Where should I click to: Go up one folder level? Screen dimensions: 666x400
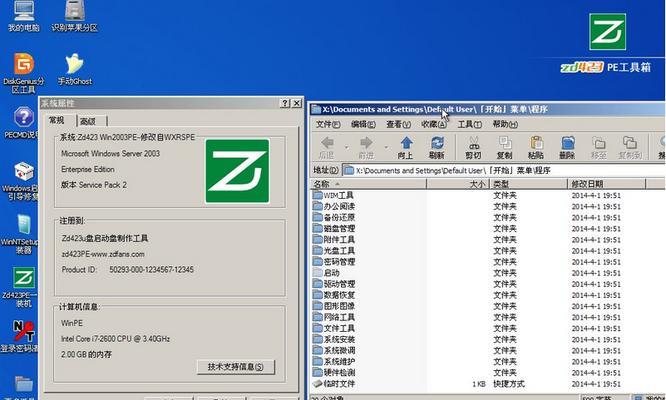pyautogui.click(x=406, y=147)
